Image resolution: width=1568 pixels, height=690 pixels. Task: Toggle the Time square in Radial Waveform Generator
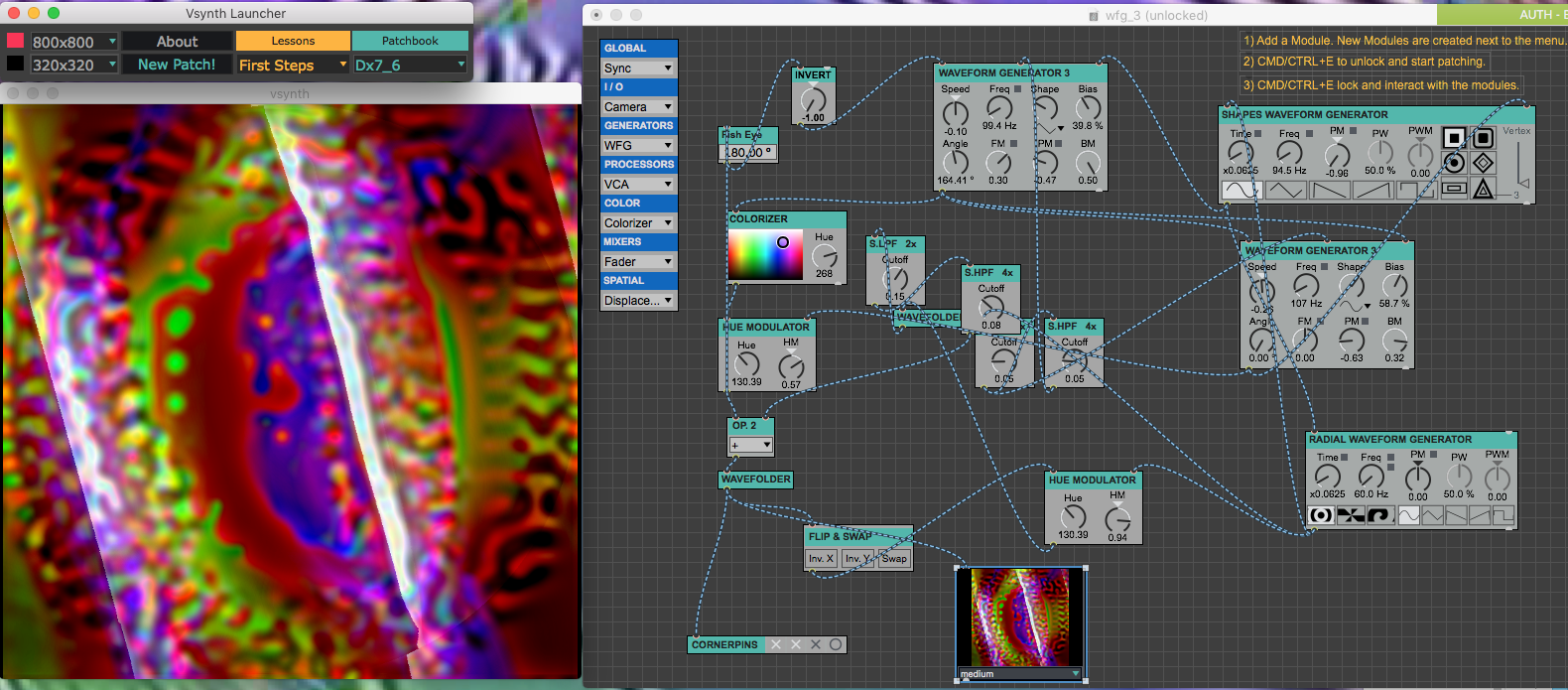pos(1344,458)
